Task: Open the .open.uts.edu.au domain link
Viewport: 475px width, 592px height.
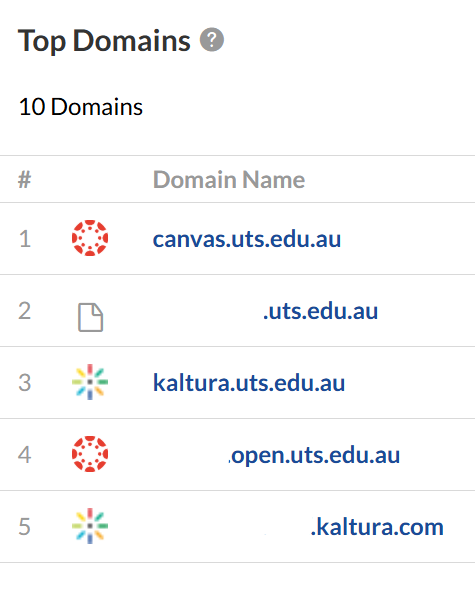Action: pos(315,456)
